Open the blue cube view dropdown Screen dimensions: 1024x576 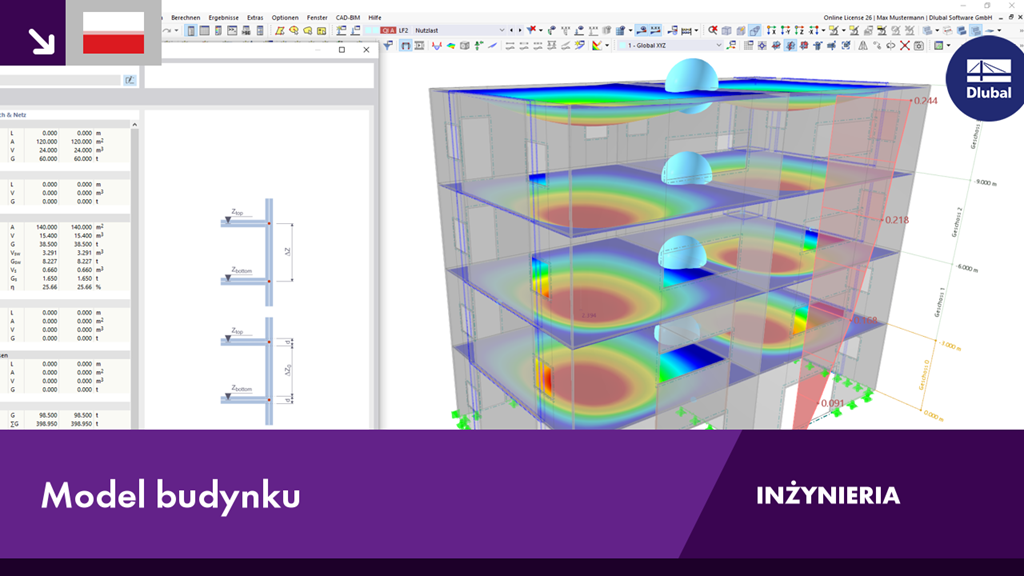[937, 30]
